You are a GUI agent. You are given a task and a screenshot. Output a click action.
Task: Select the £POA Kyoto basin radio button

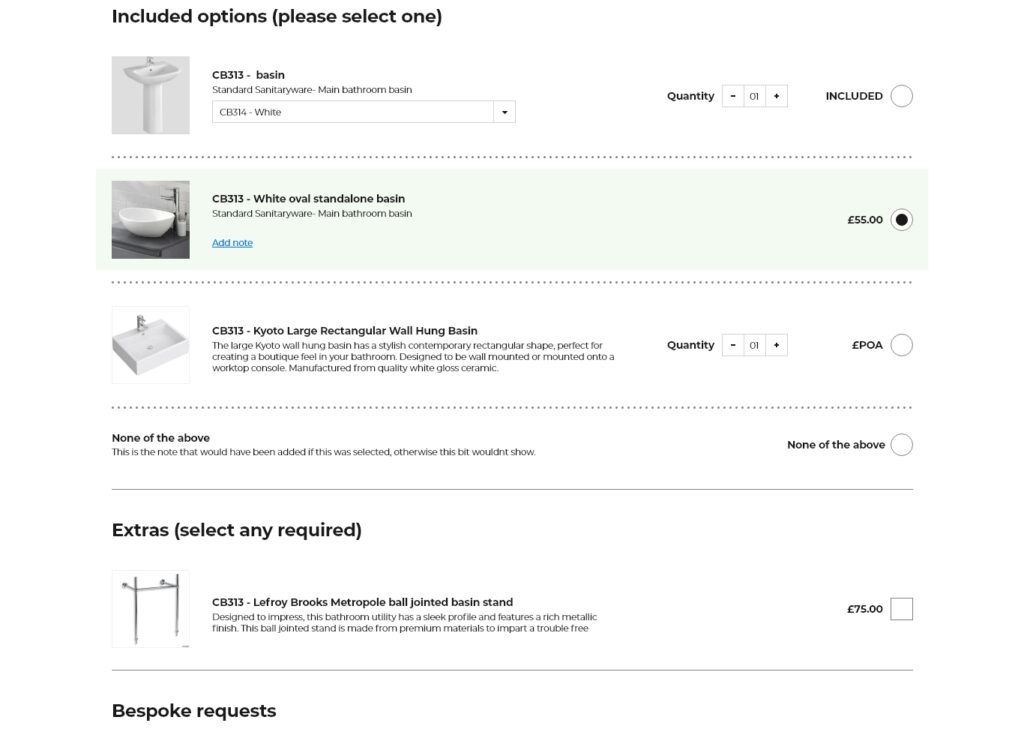[x=901, y=345]
